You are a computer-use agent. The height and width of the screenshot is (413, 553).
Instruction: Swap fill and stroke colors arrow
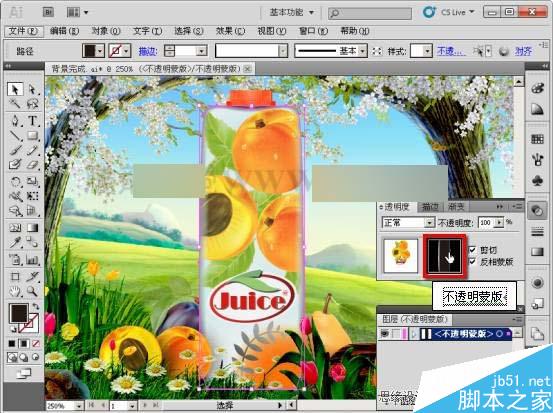pyautogui.click(x=35, y=306)
